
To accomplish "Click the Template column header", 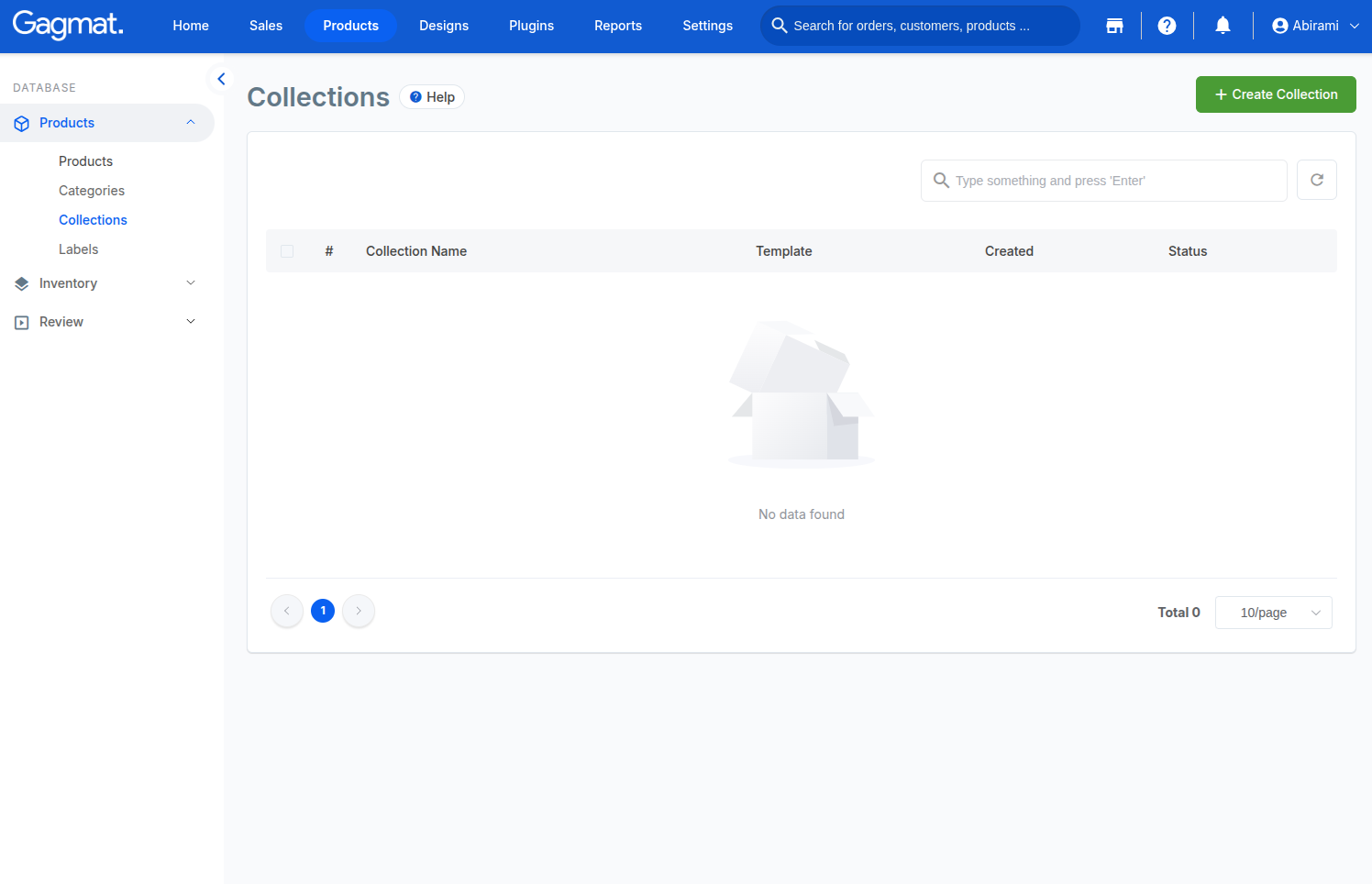I will [784, 251].
